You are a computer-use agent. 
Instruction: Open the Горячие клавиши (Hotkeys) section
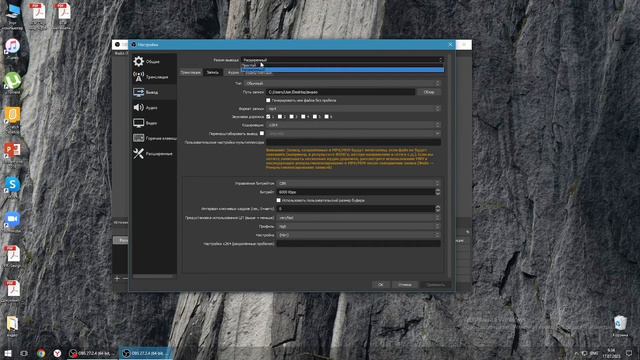[154, 138]
